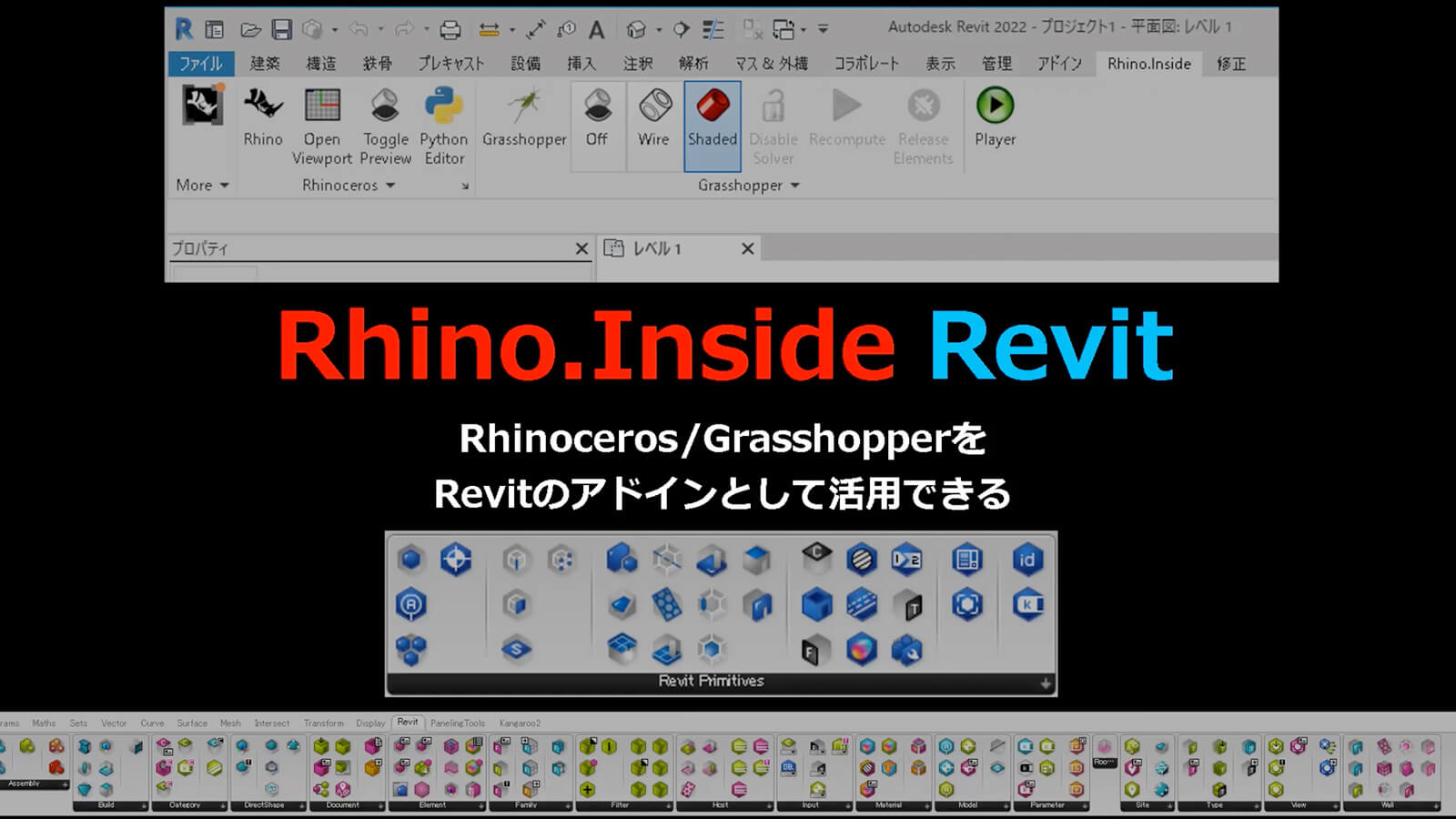The width and height of the screenshot is (1456, 819).
Task: Click Release Elements button
Action: 923,126
